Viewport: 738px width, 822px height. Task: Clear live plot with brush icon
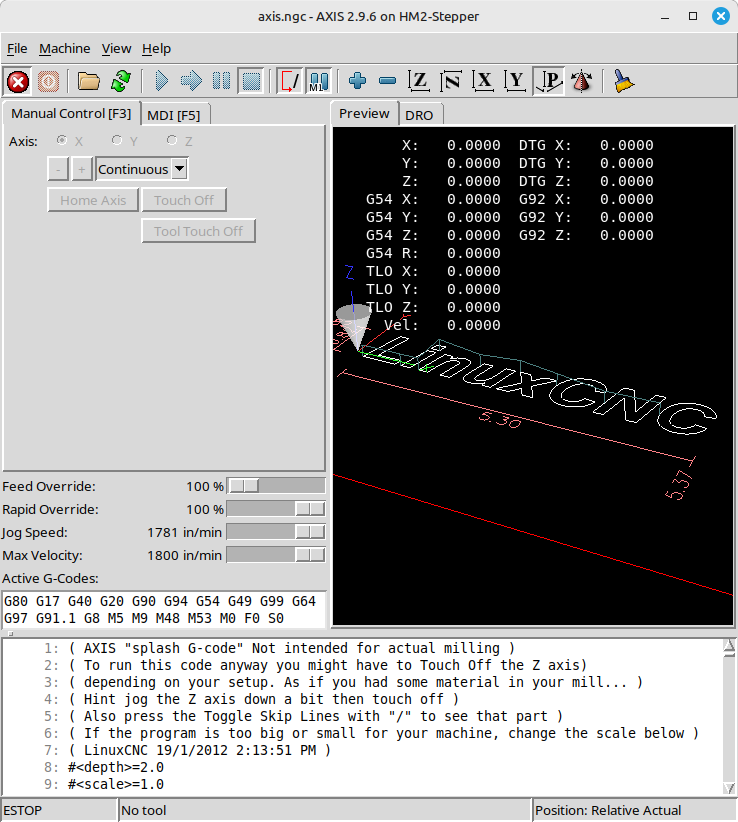[624, 81]
